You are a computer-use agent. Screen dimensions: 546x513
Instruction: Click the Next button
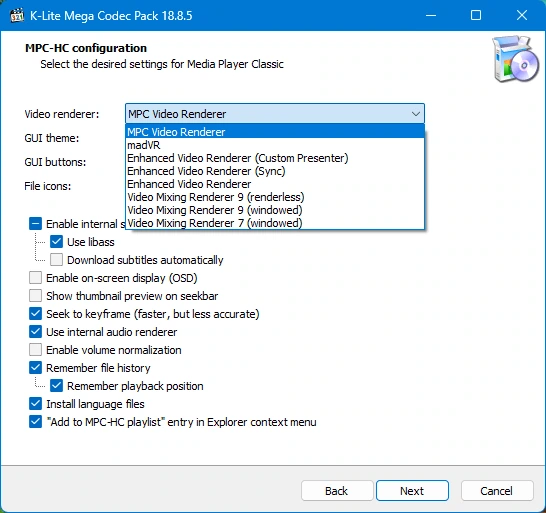412,491
